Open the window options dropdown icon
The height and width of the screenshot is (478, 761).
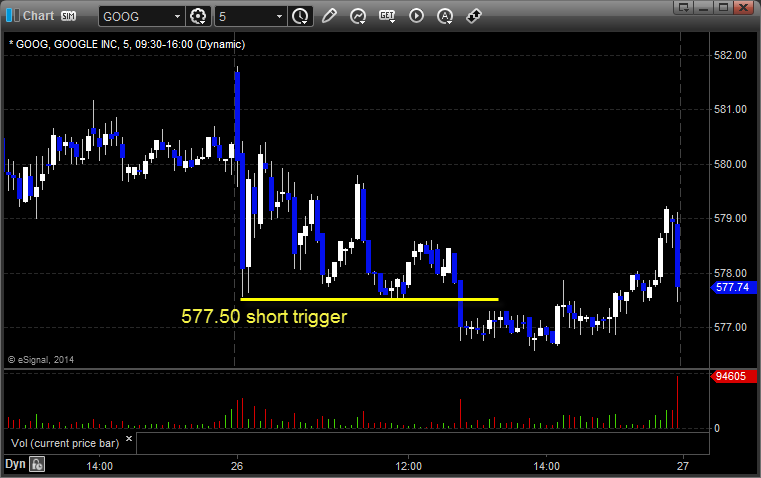[x=684, y=7]
